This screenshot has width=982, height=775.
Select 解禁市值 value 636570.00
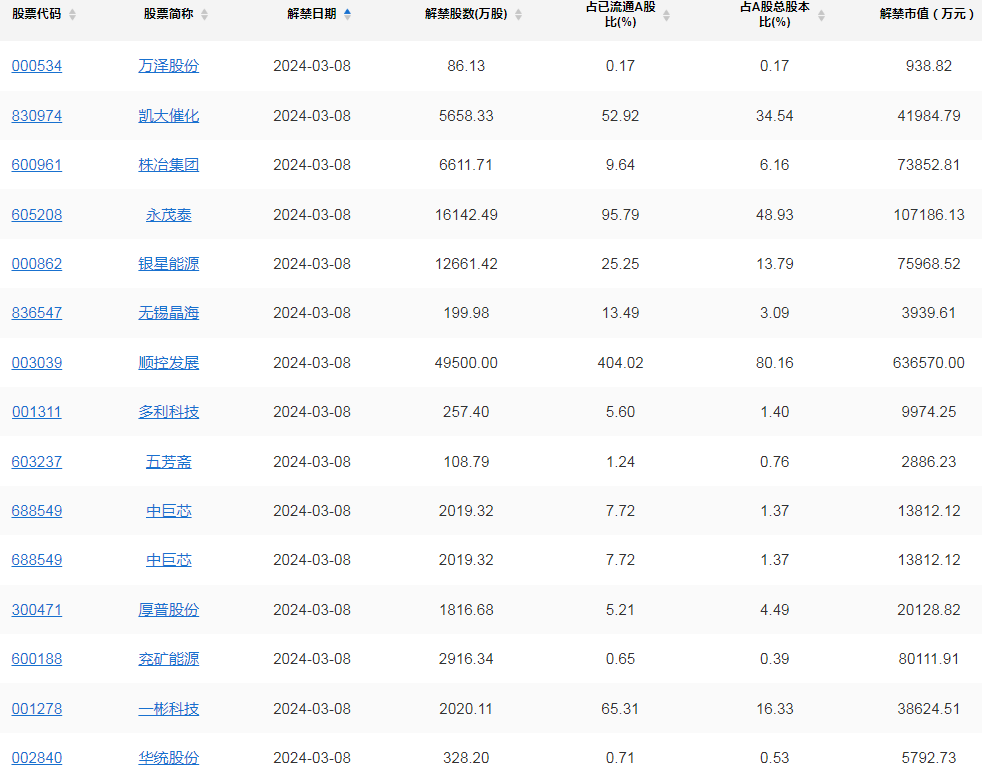click(929, 363)
